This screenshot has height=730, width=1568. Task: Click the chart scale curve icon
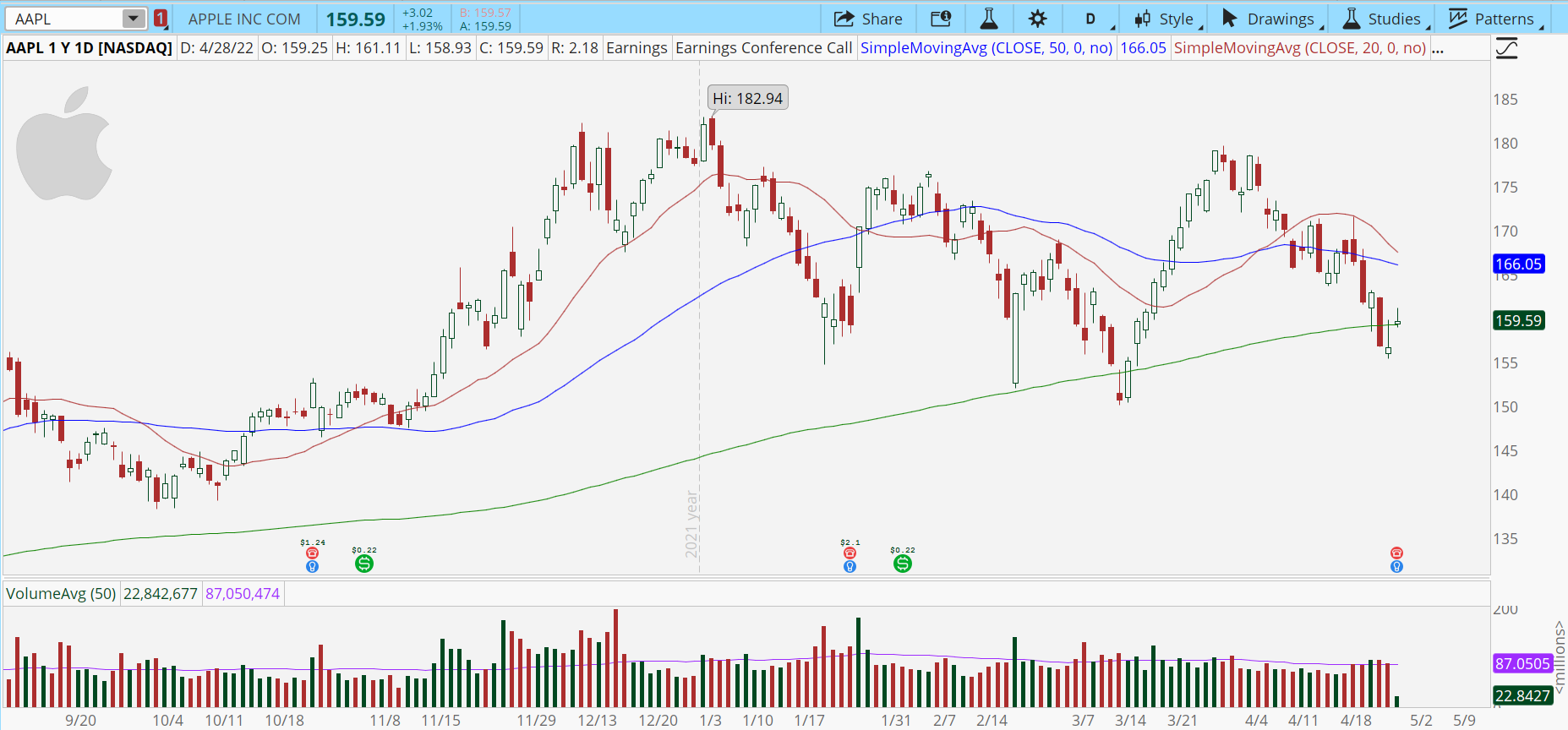tap(1506, 48)
